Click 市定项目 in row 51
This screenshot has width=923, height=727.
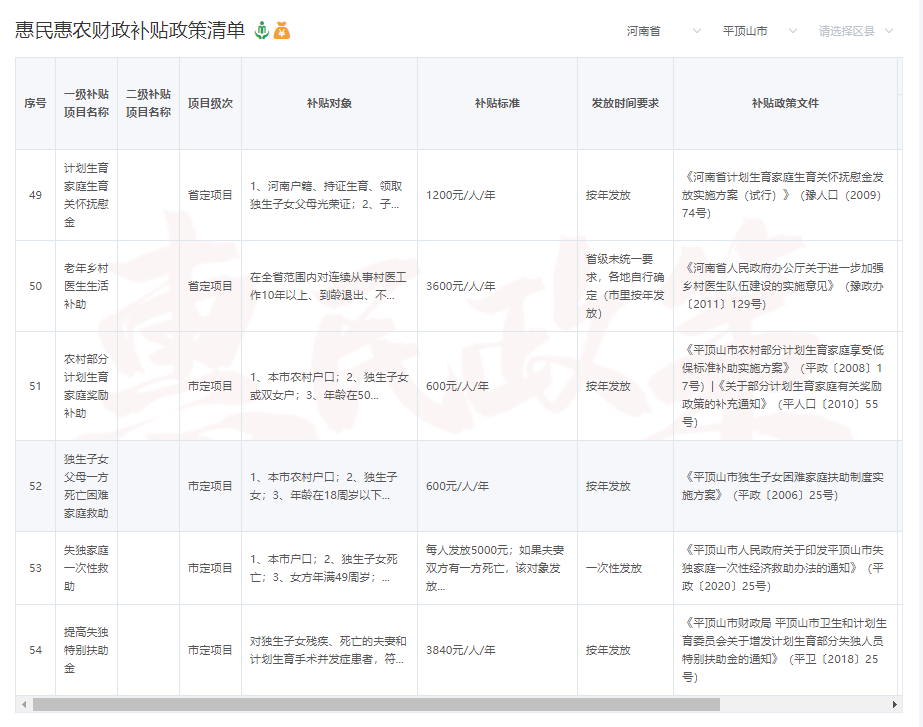point(210,386)
